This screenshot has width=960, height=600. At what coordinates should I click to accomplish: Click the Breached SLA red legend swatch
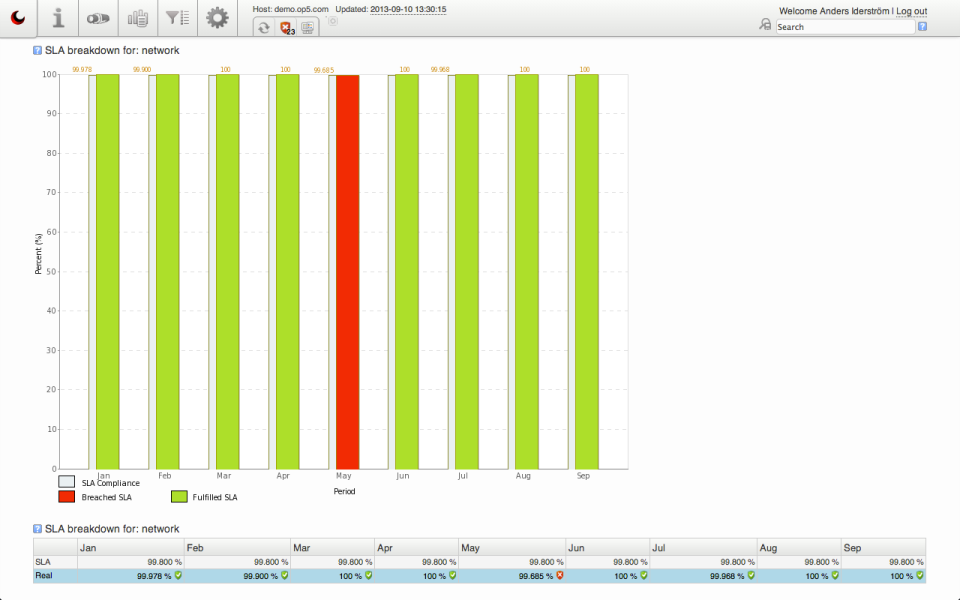click(x=67, y=497)
